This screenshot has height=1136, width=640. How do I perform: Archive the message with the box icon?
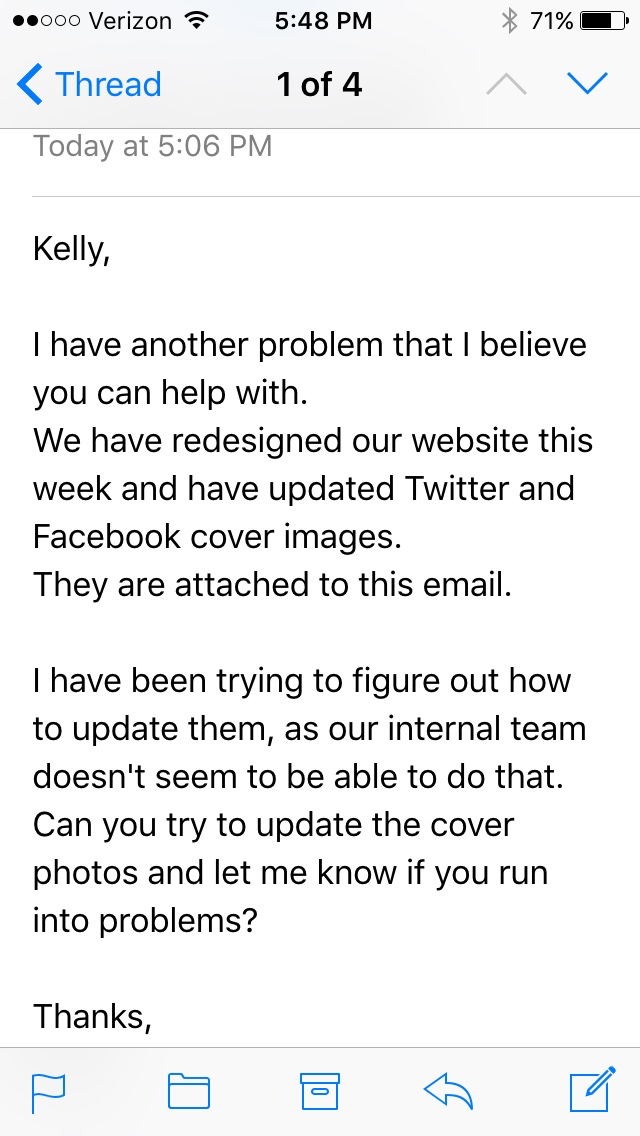pos(320,1091)
